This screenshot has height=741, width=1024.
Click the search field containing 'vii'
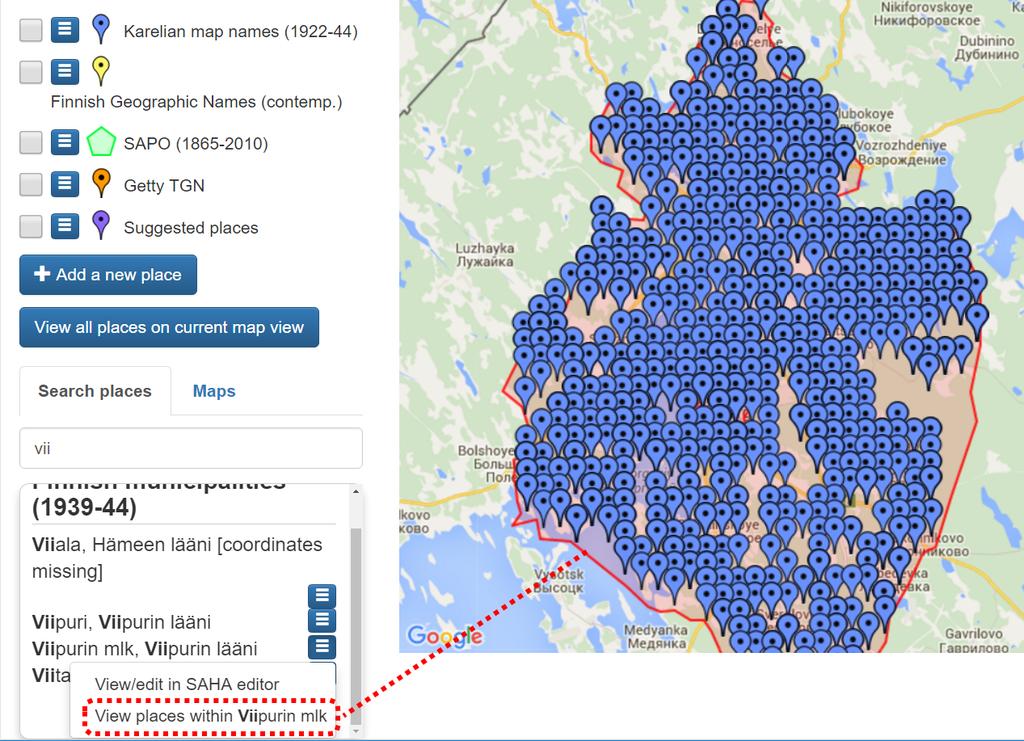tap(191, 449)
